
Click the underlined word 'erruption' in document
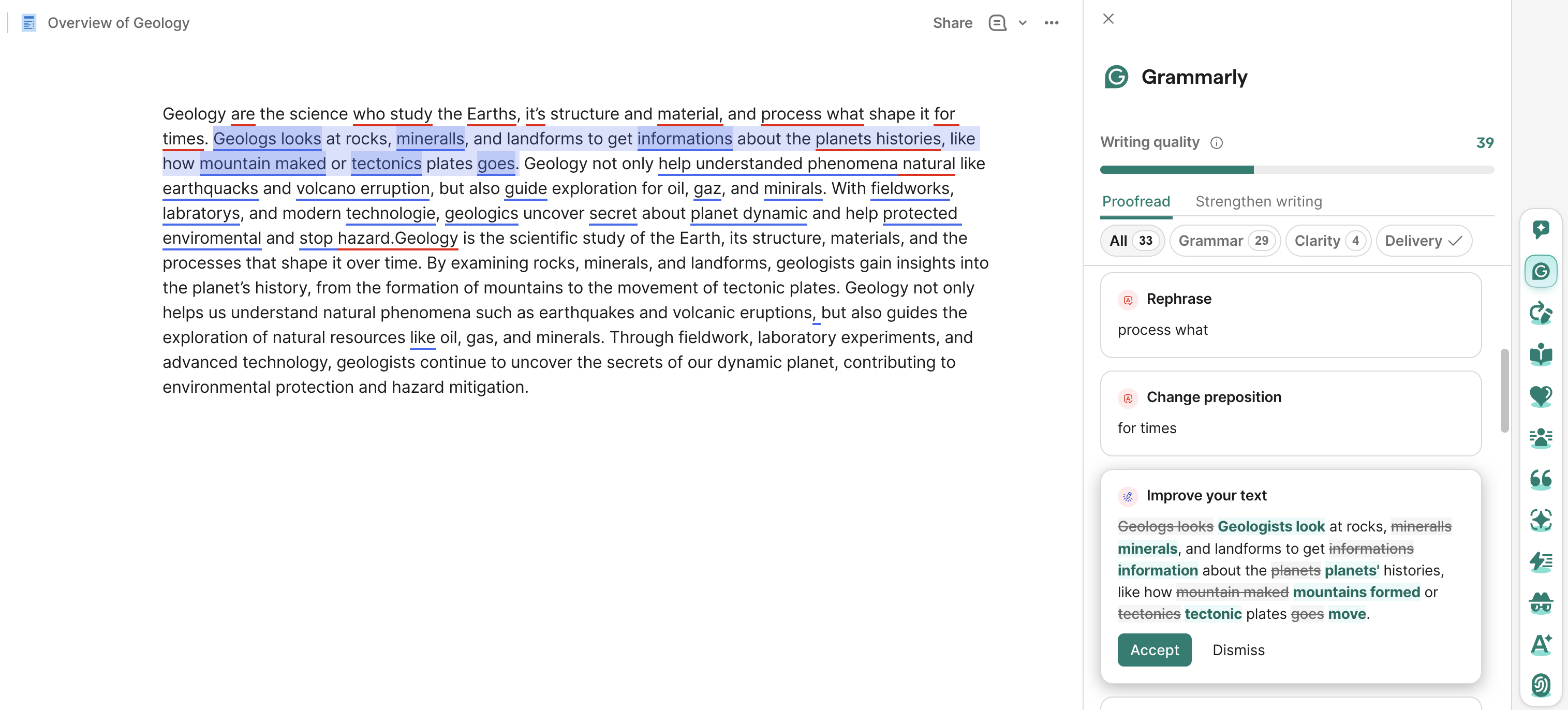coord(395,189)
